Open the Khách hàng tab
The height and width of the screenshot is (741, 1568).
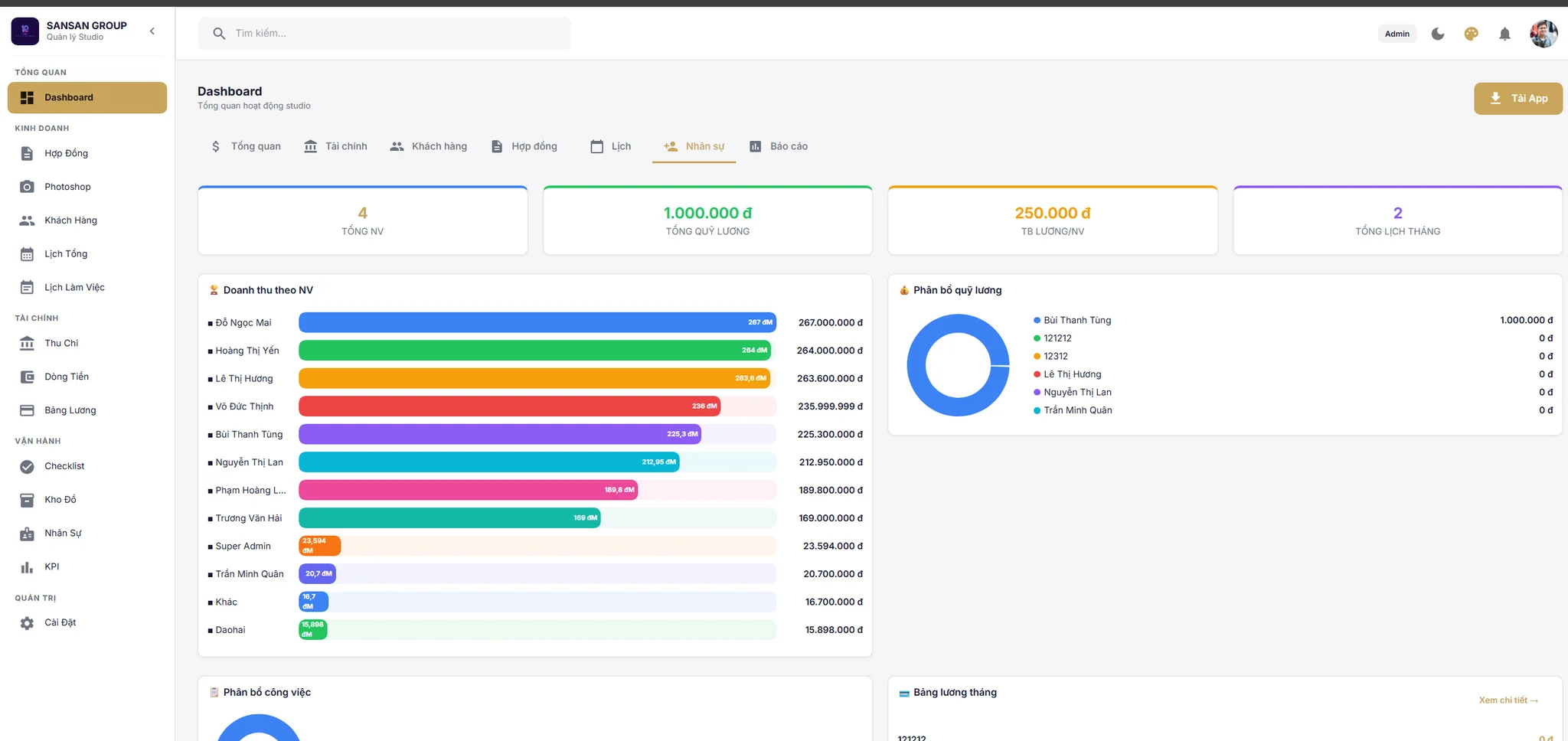428,146
